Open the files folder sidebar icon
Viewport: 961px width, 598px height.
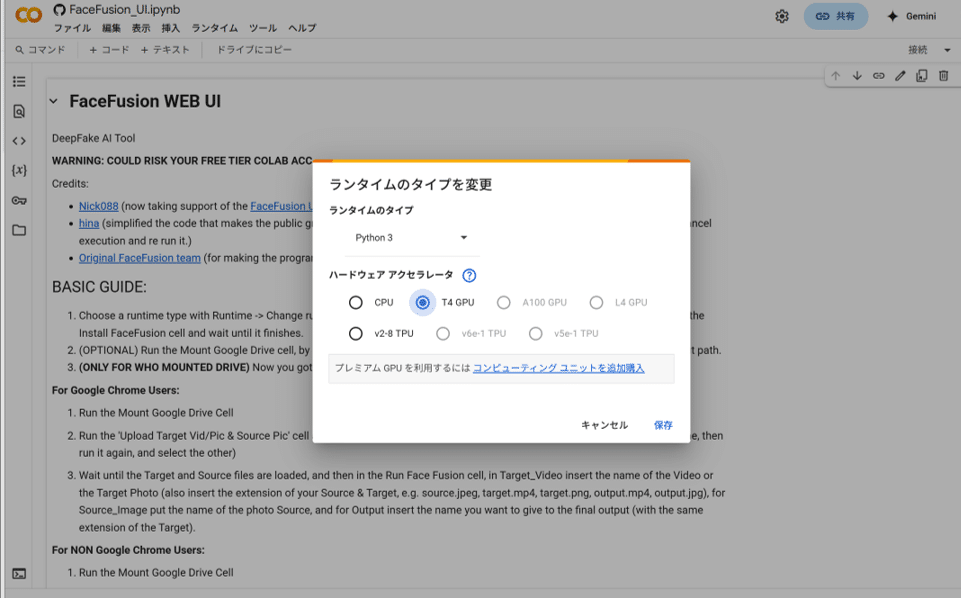(19, 230)
